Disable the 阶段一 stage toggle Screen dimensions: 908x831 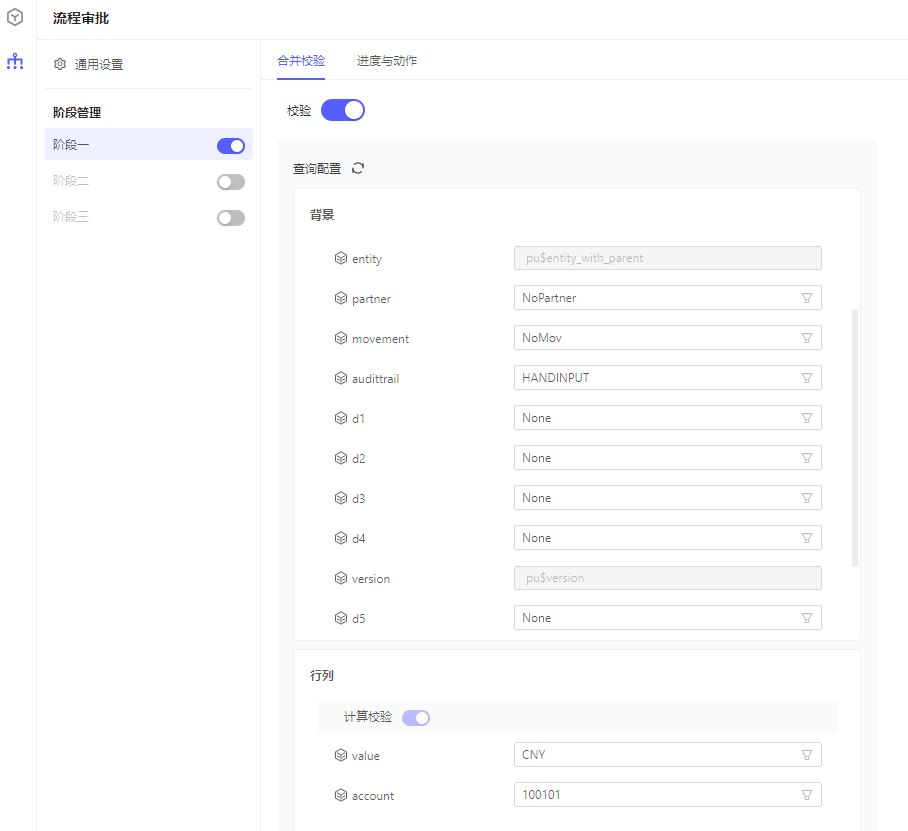[x=231, y=146]
